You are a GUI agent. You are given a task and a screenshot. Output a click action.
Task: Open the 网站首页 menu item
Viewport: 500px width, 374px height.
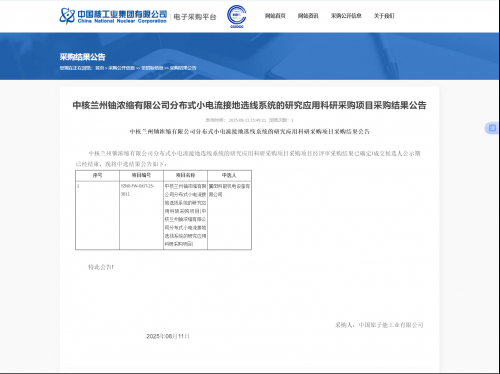pyautogui.click(x=275, y=16)
